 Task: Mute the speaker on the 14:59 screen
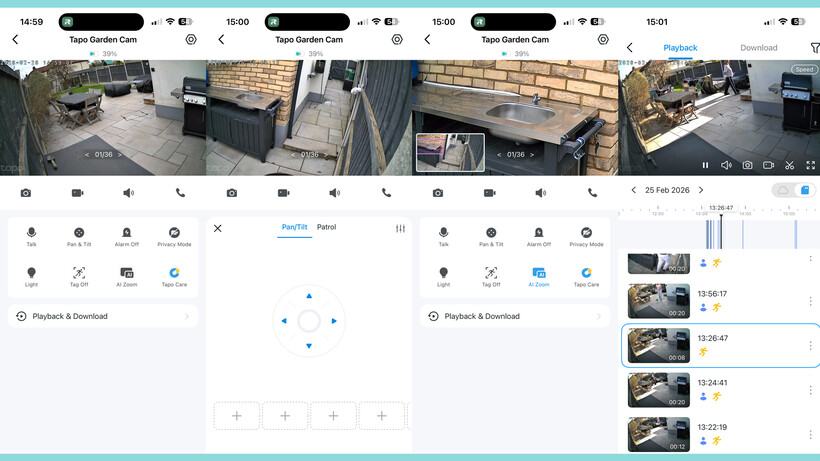[x=129, y=193]
